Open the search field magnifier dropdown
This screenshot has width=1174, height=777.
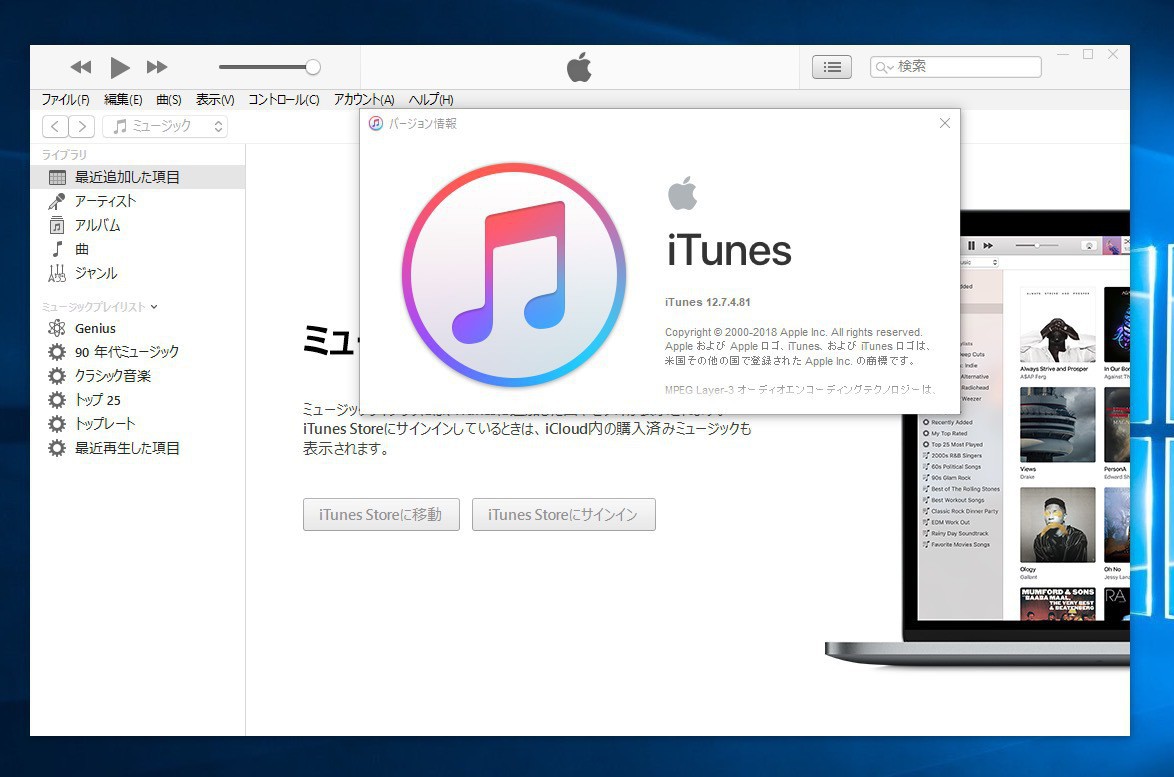coord(884,67)
